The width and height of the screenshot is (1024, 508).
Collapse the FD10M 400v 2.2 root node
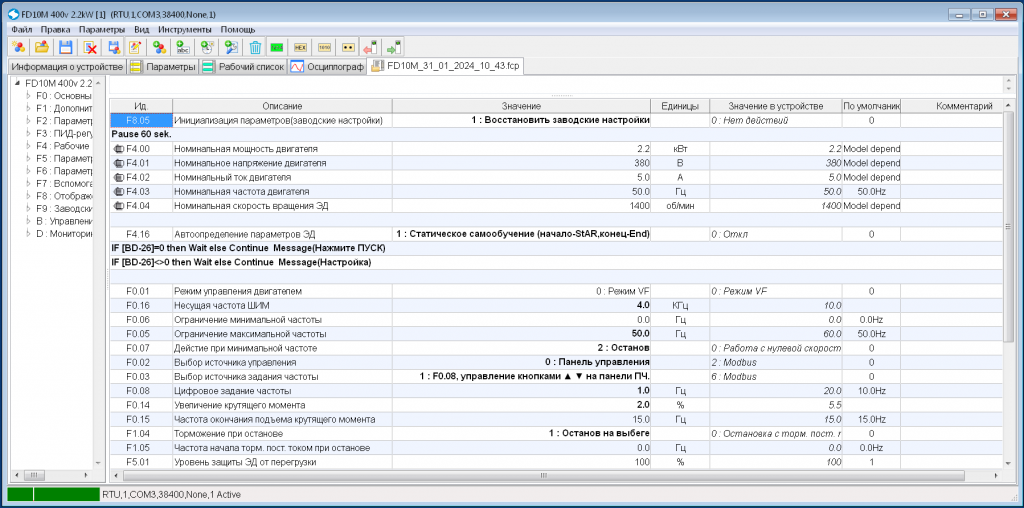(x=18, y=84)
